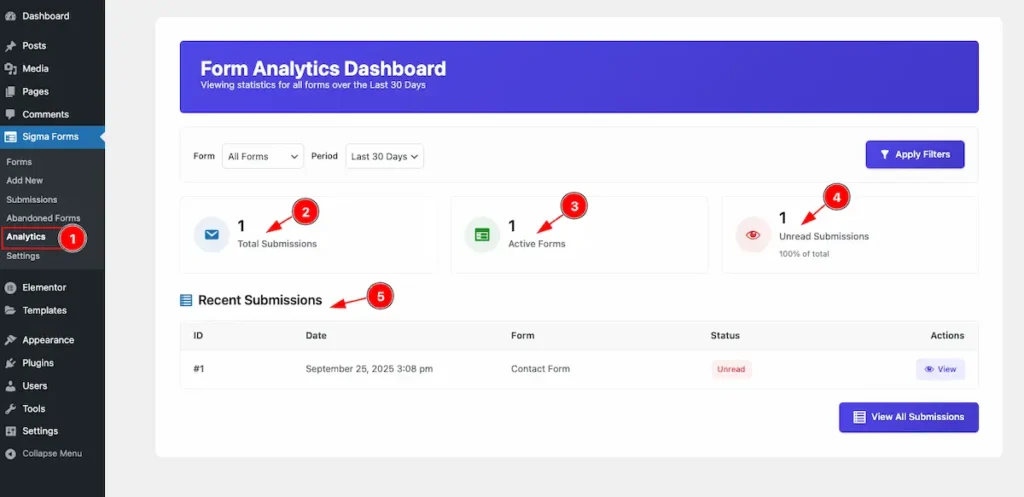Open Forms submenu item
Screen dimensions: 1024x497
pos(19,162)
